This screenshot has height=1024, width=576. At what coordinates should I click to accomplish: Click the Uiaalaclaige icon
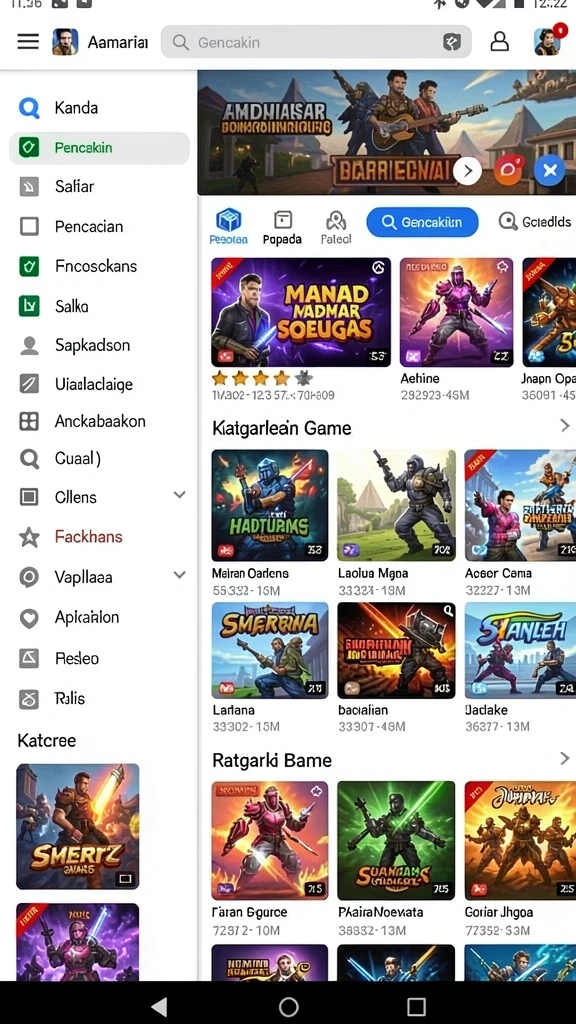[x=29, y=384]
